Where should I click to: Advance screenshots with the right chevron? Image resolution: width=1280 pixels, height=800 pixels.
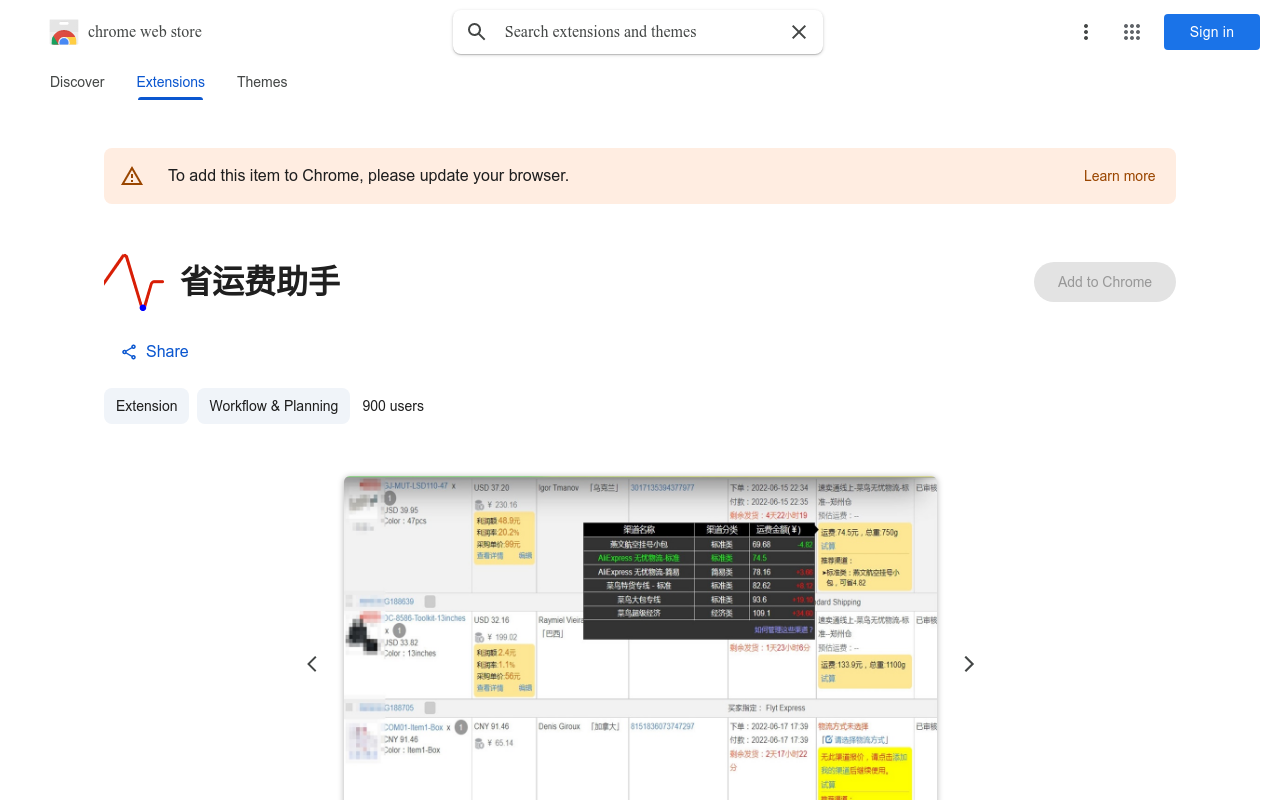[968, 663]
